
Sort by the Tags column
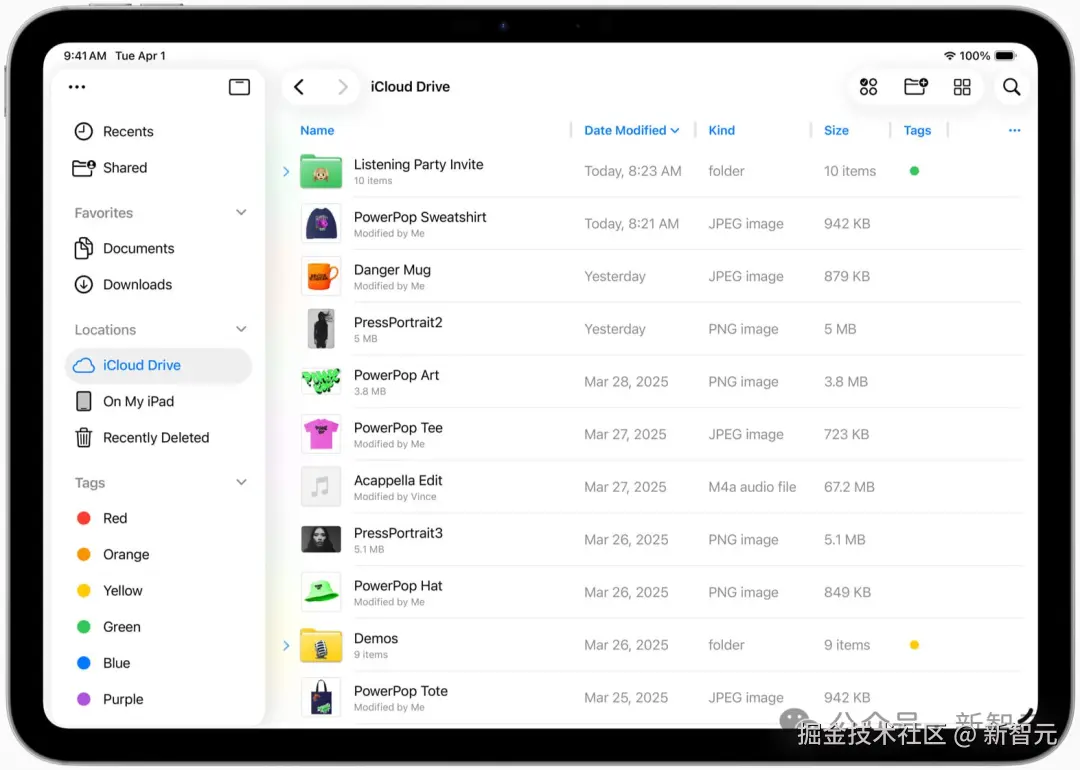[x=917, y=130]
